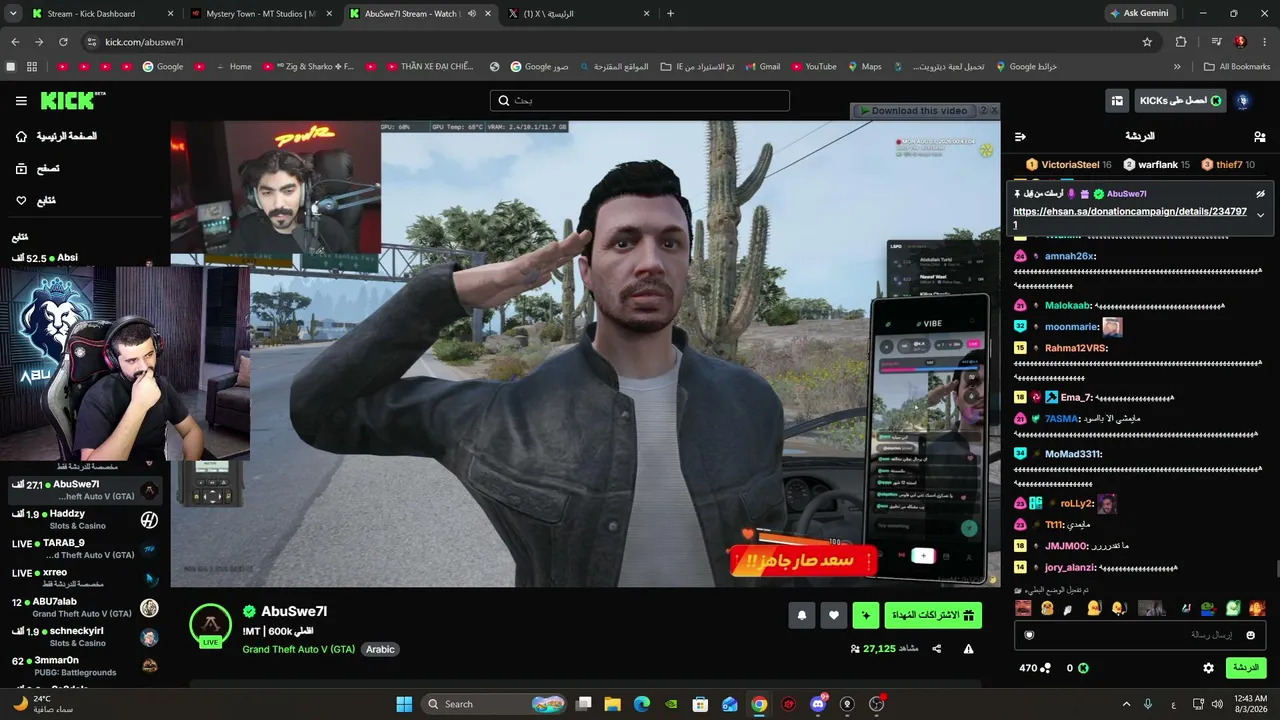This screenshot has width=1280, height=720.
Task: Hide the pinned message in chat
Action: [1260, 194]
